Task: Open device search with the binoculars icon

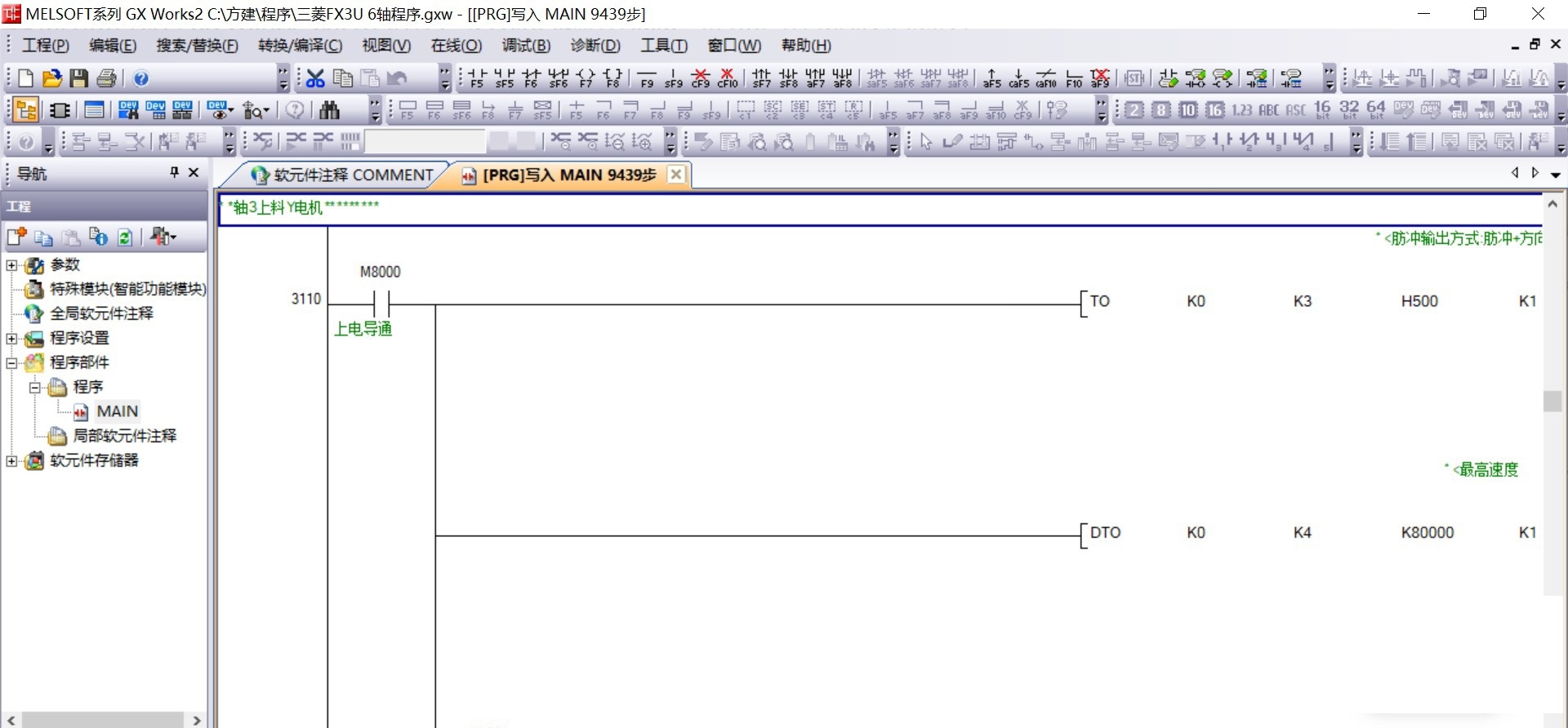Action: point(330,109)
